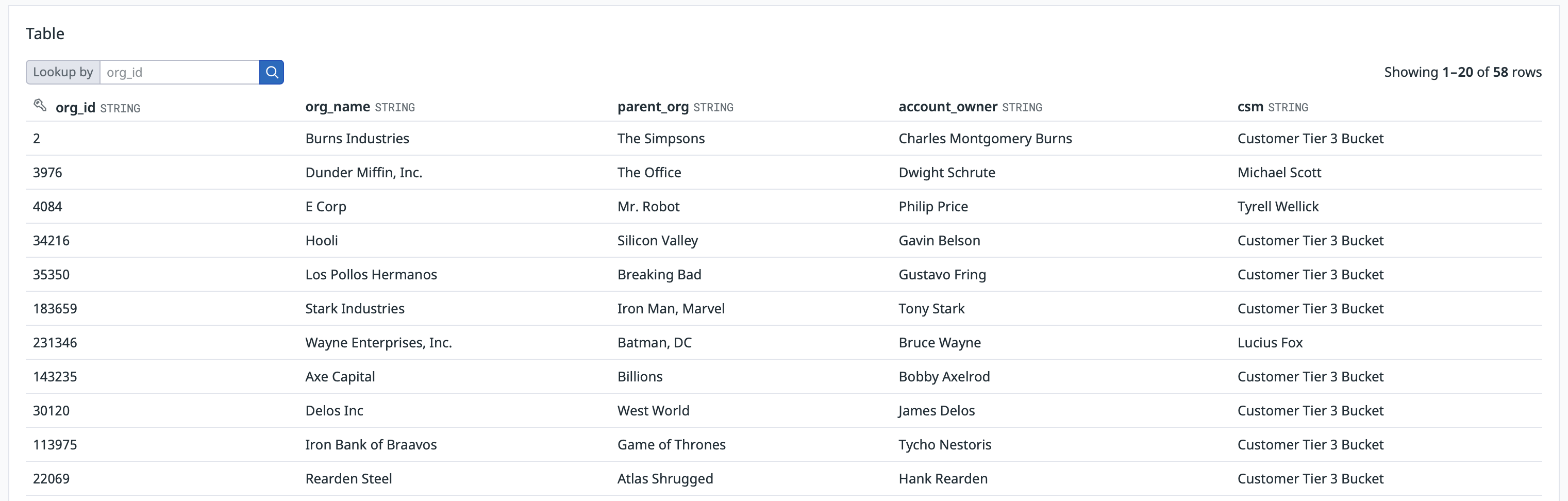1568x501 pixels.
Task: Click the key icon beside org_id column
Action: click(40, 105)
